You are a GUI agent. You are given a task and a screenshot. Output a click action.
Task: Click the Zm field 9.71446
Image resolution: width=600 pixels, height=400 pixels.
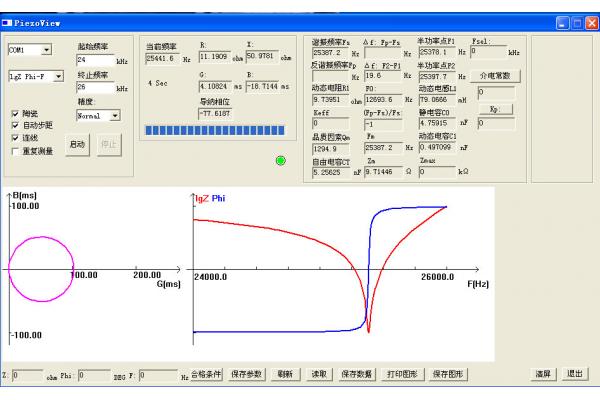point(383,172)
